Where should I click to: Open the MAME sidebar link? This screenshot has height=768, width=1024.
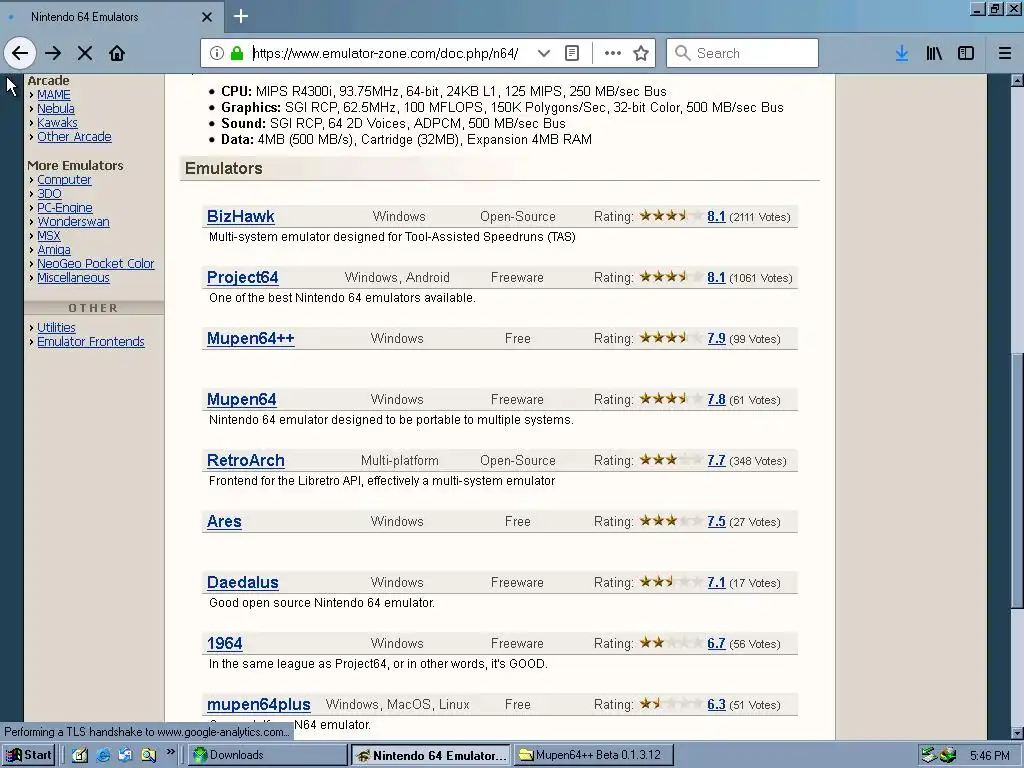point(54,95)
